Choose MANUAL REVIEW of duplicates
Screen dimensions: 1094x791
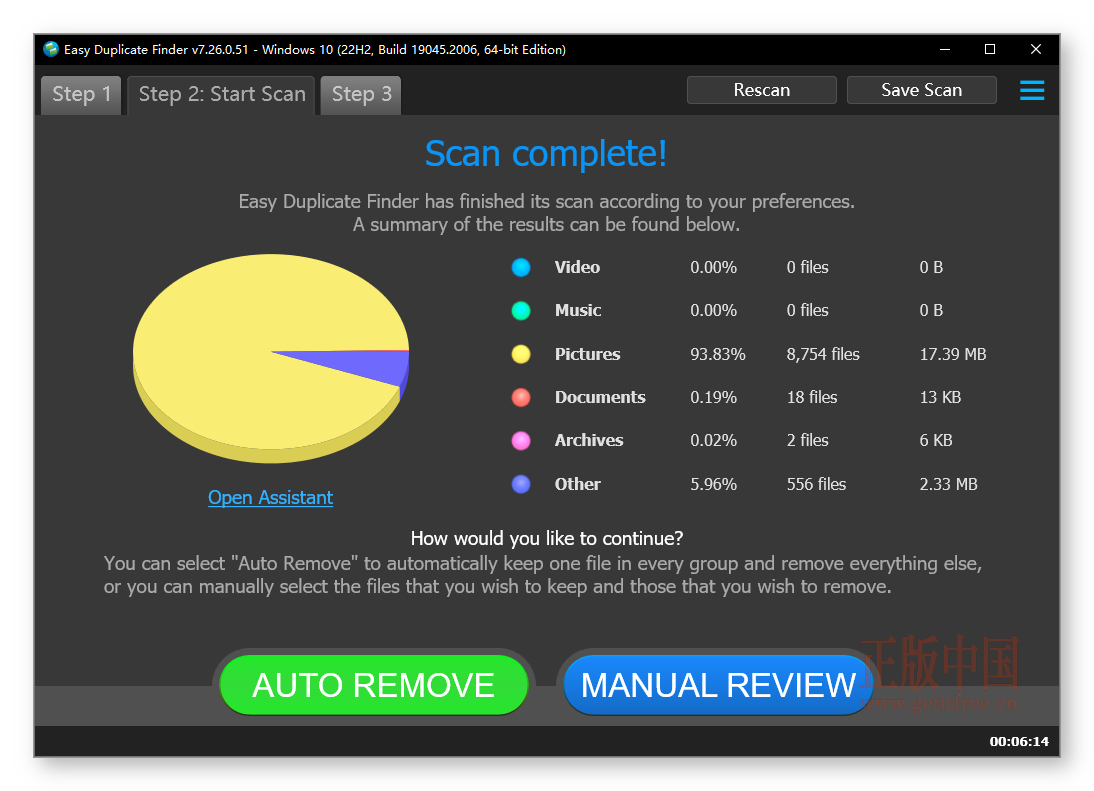pos(718,685)
